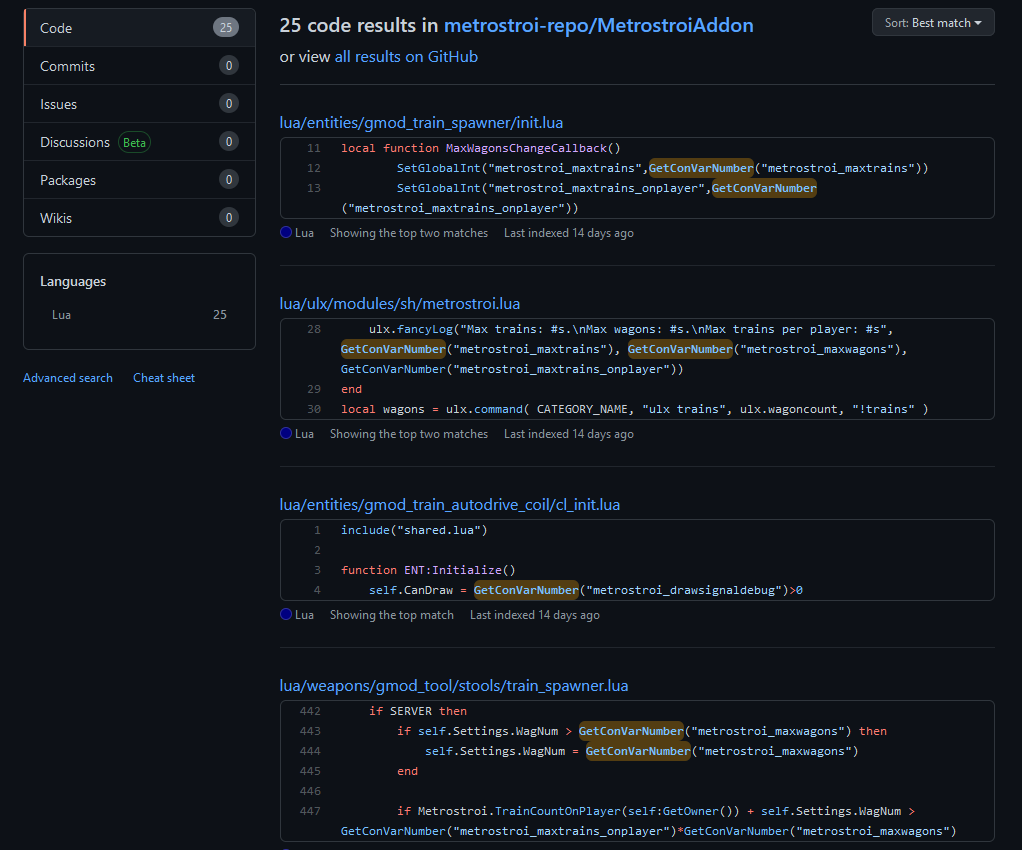This screenshot has height=850, width=1022.
Task: Click the "0" badge next to Wikis
Action: point(228,218)
